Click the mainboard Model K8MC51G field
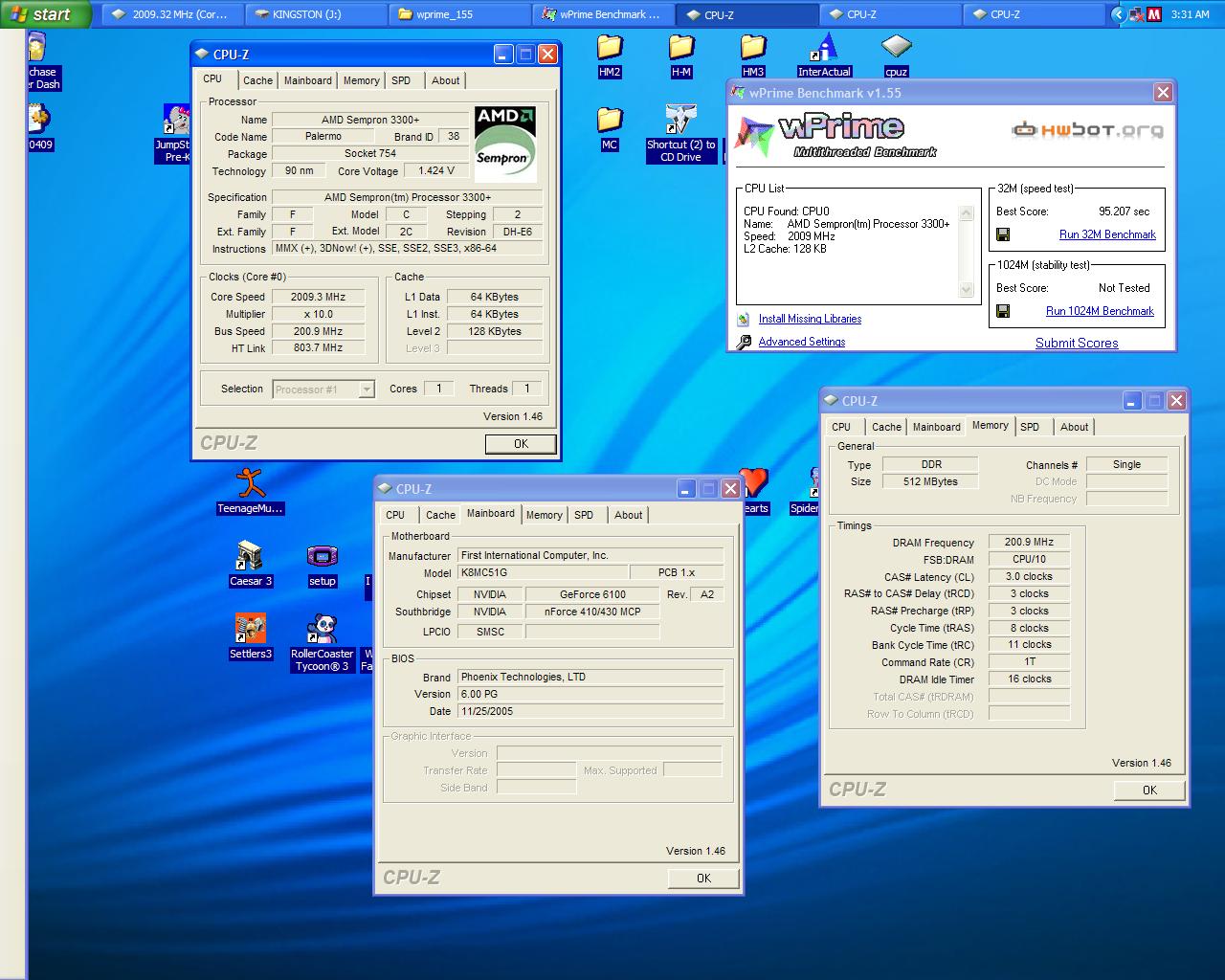The width and height of the screenshot is (1225, 980). point(543,572)
